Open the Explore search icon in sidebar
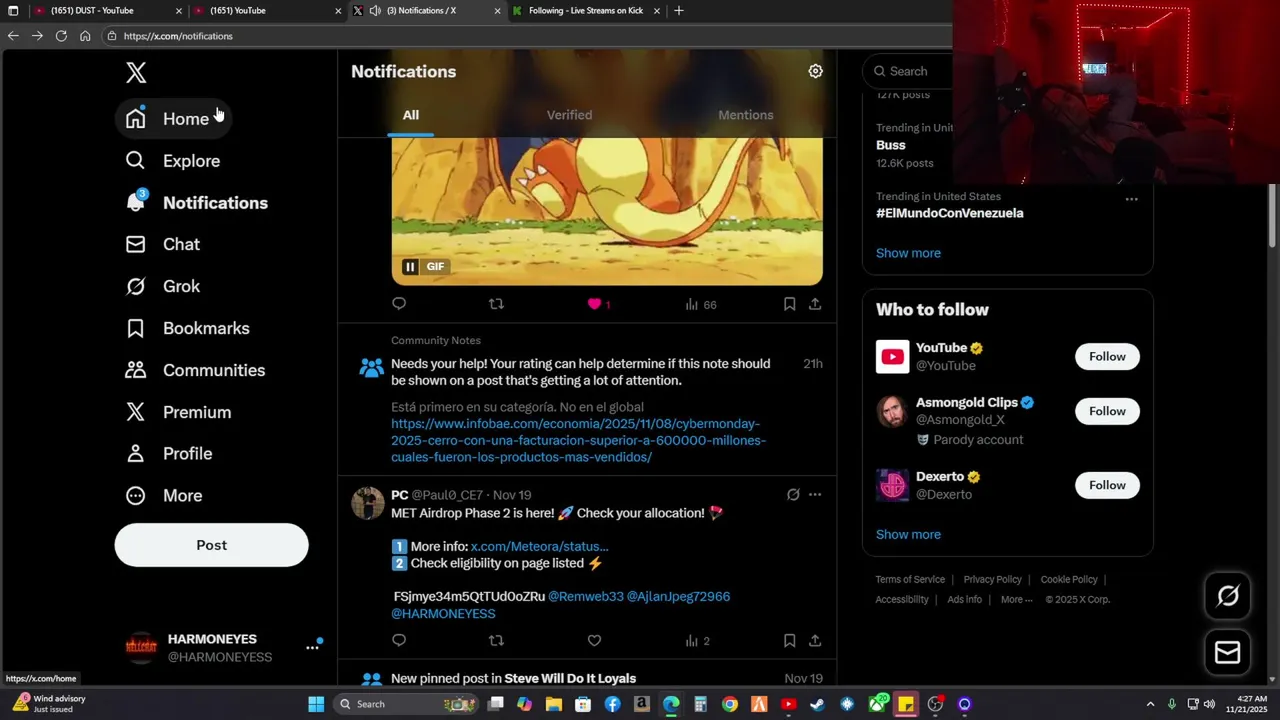Screen dimensions: 1280x720 point(135,161)
